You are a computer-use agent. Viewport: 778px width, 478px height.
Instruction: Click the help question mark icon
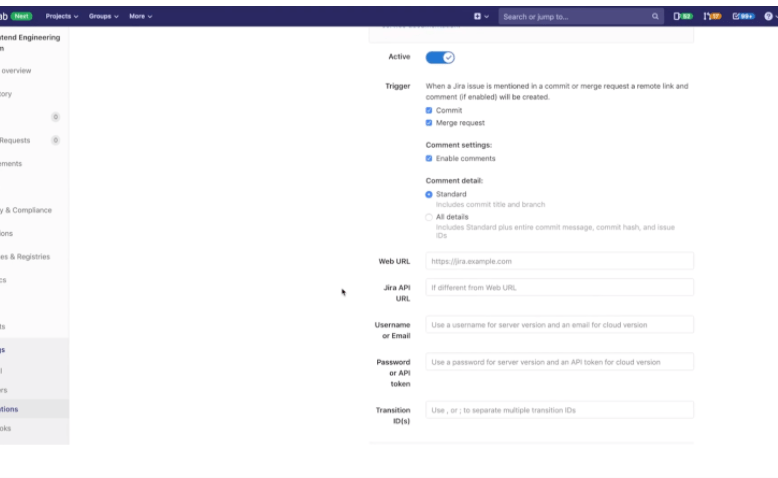(768, 16)
